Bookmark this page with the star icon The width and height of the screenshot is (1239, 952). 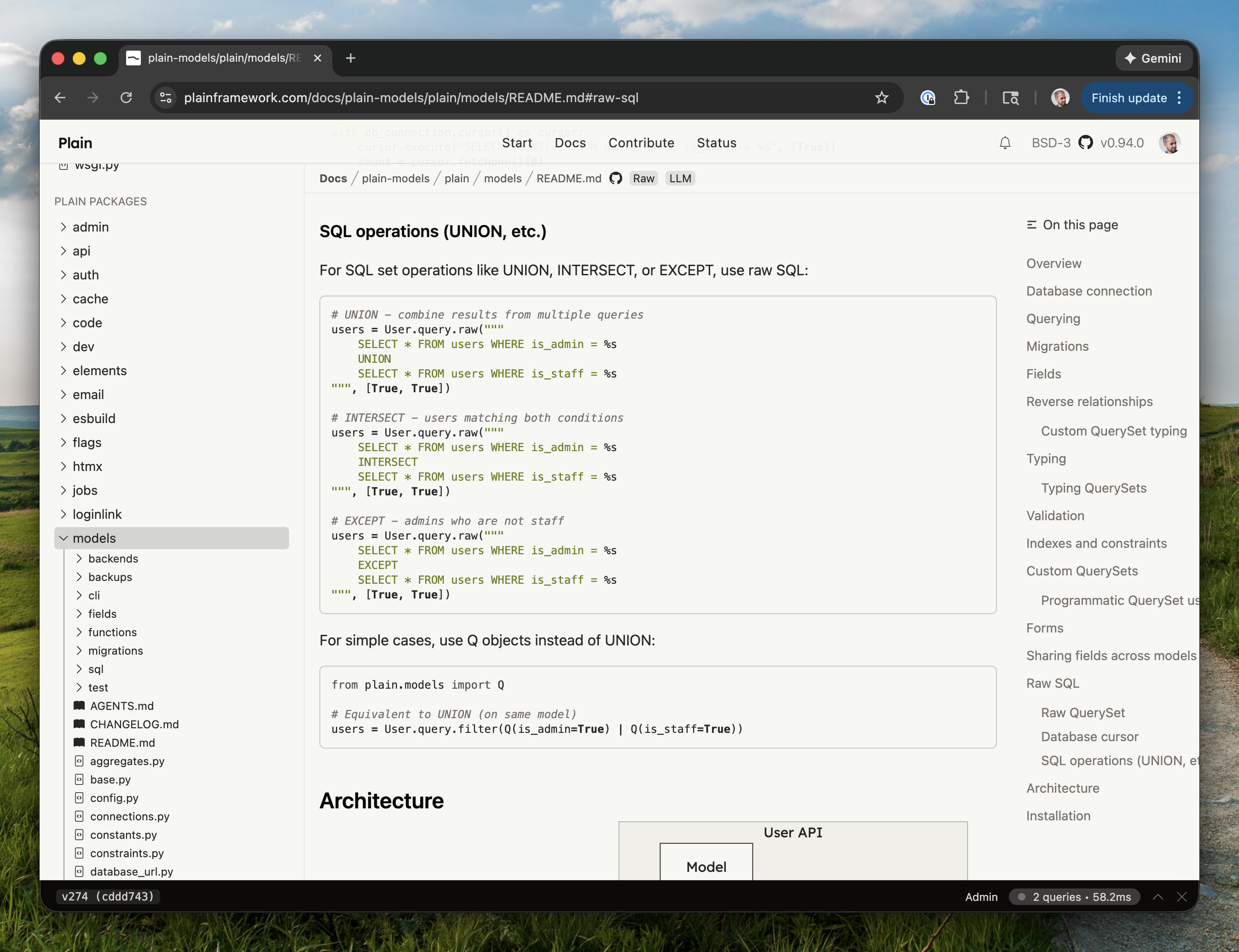pyautogui.click(x=881, y=98)
